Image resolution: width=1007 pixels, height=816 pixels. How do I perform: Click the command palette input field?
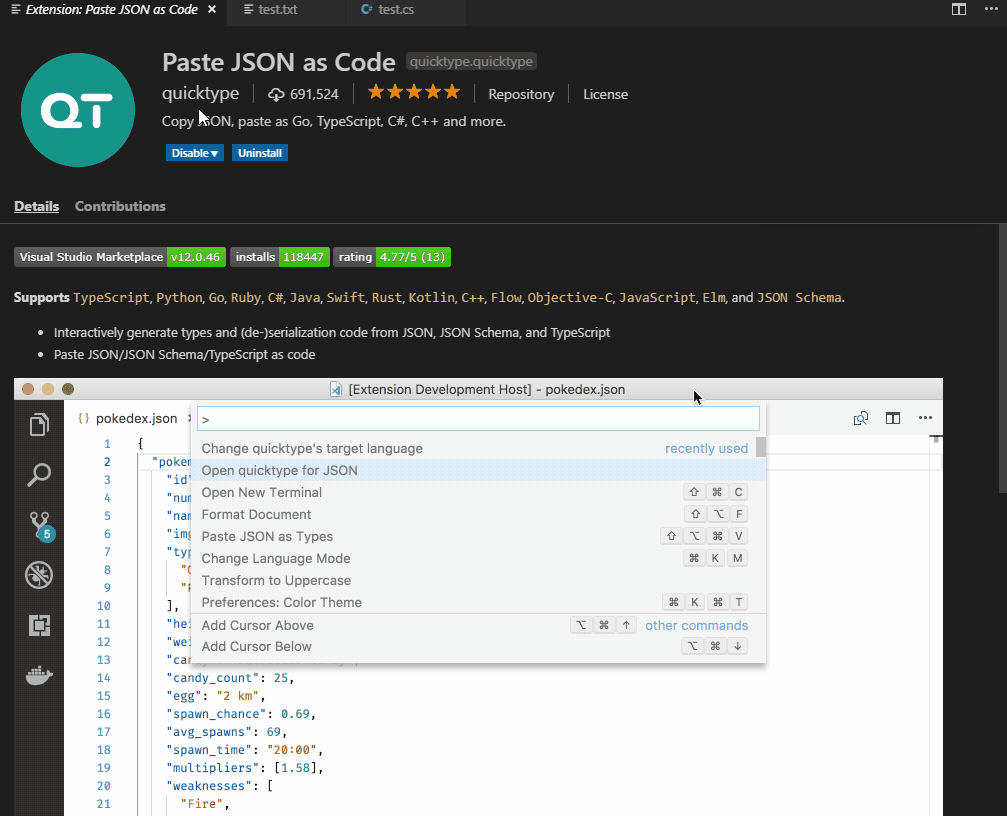coord(478,419)
